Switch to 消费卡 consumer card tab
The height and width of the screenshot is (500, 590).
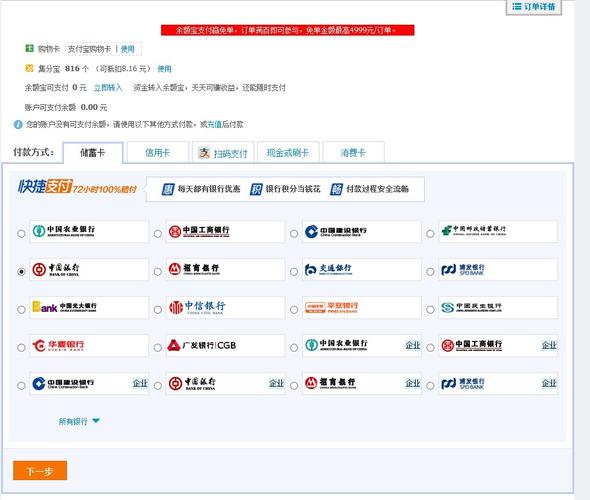(353, 152)
